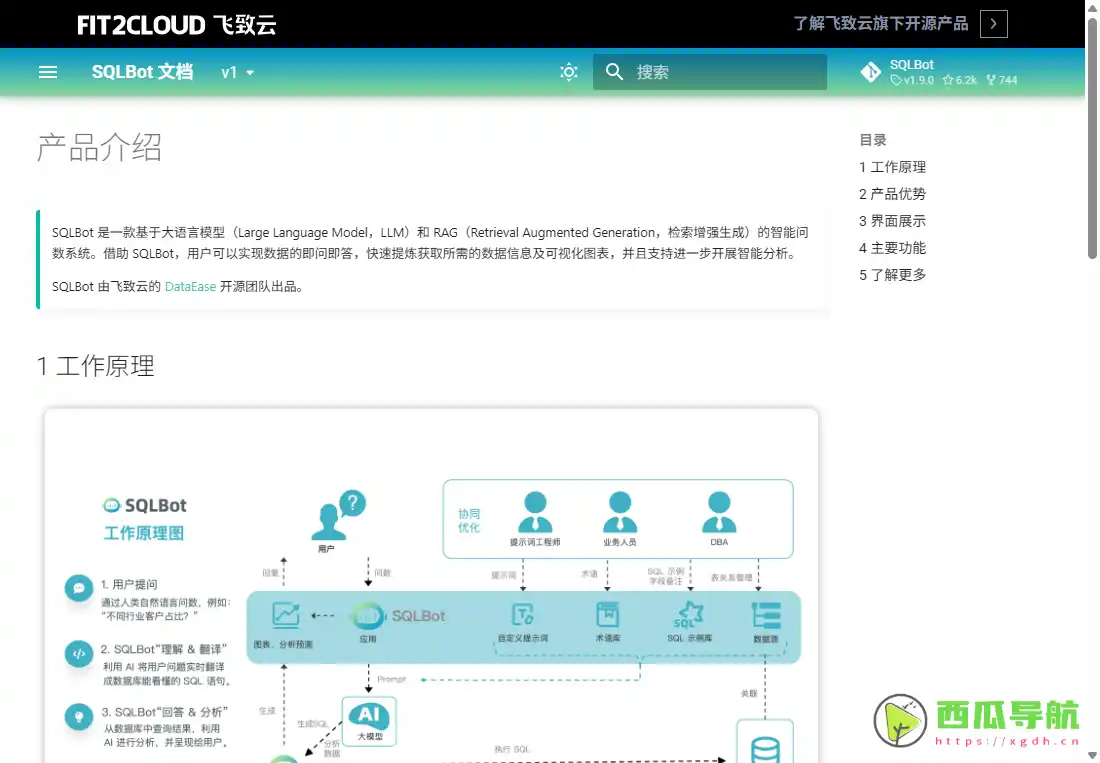Screen dimensions: 1100x763
Task: Click the FIT2CLOUD 飞致云 logo
Action: pos(177,25)
